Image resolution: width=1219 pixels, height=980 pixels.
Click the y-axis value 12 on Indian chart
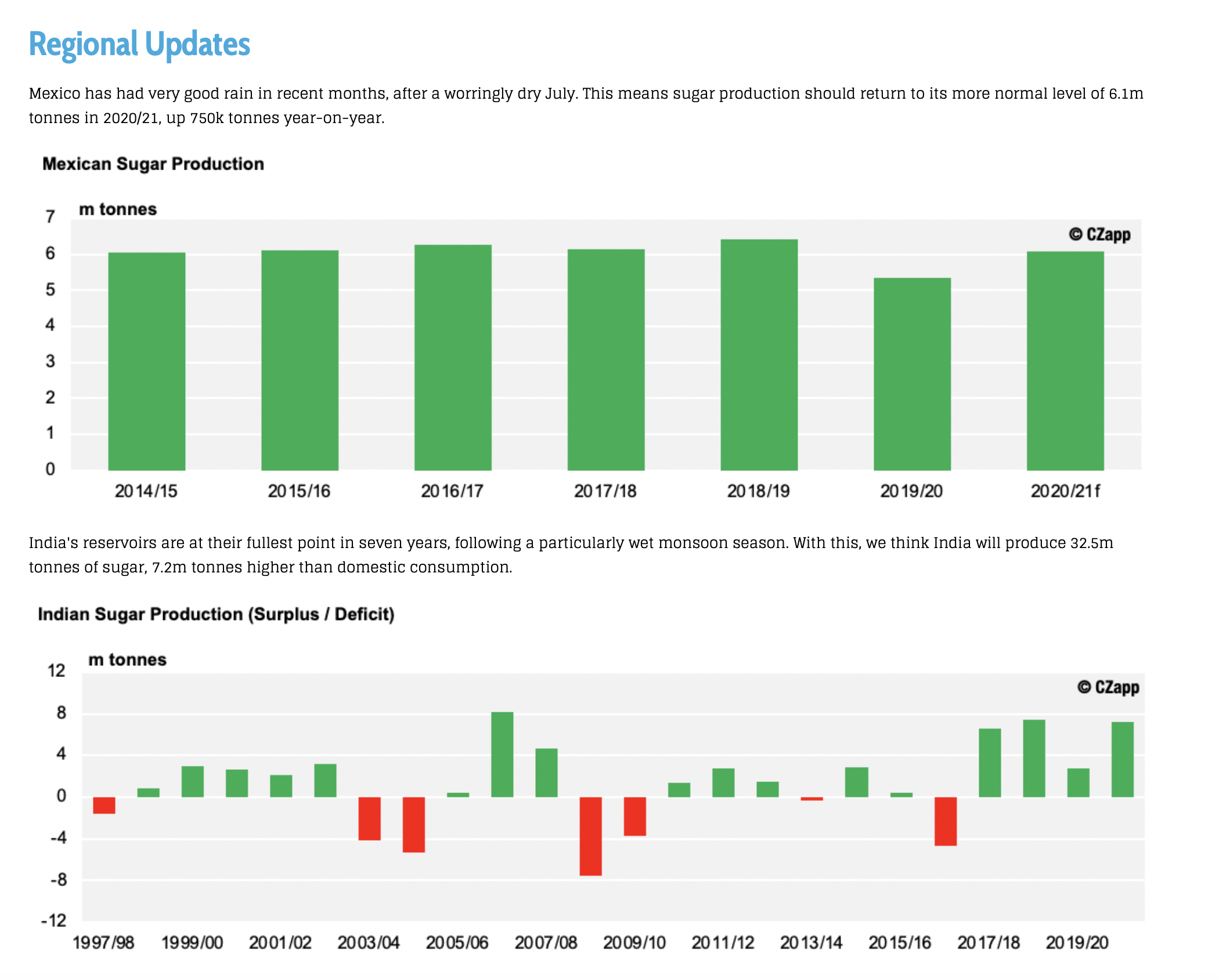56,671
